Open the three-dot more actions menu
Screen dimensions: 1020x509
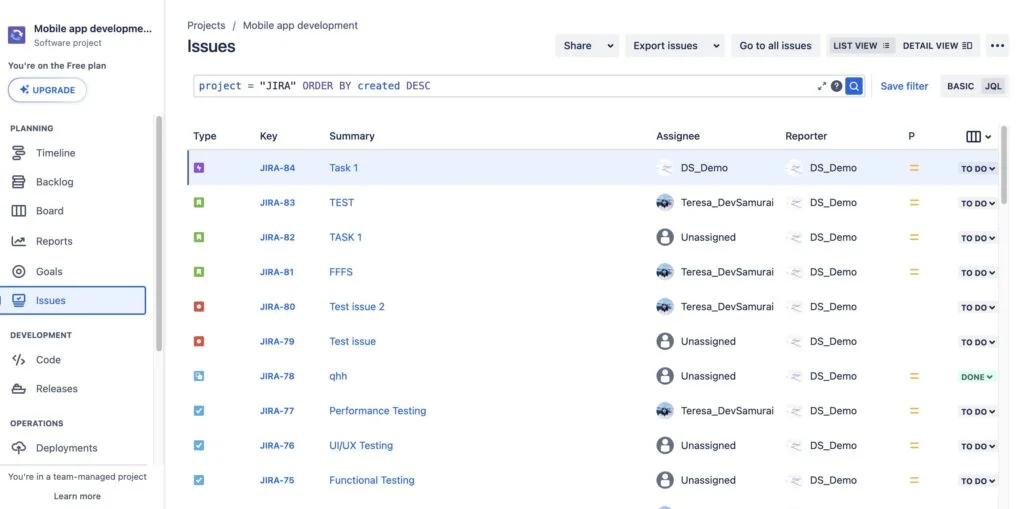(997, 46)
